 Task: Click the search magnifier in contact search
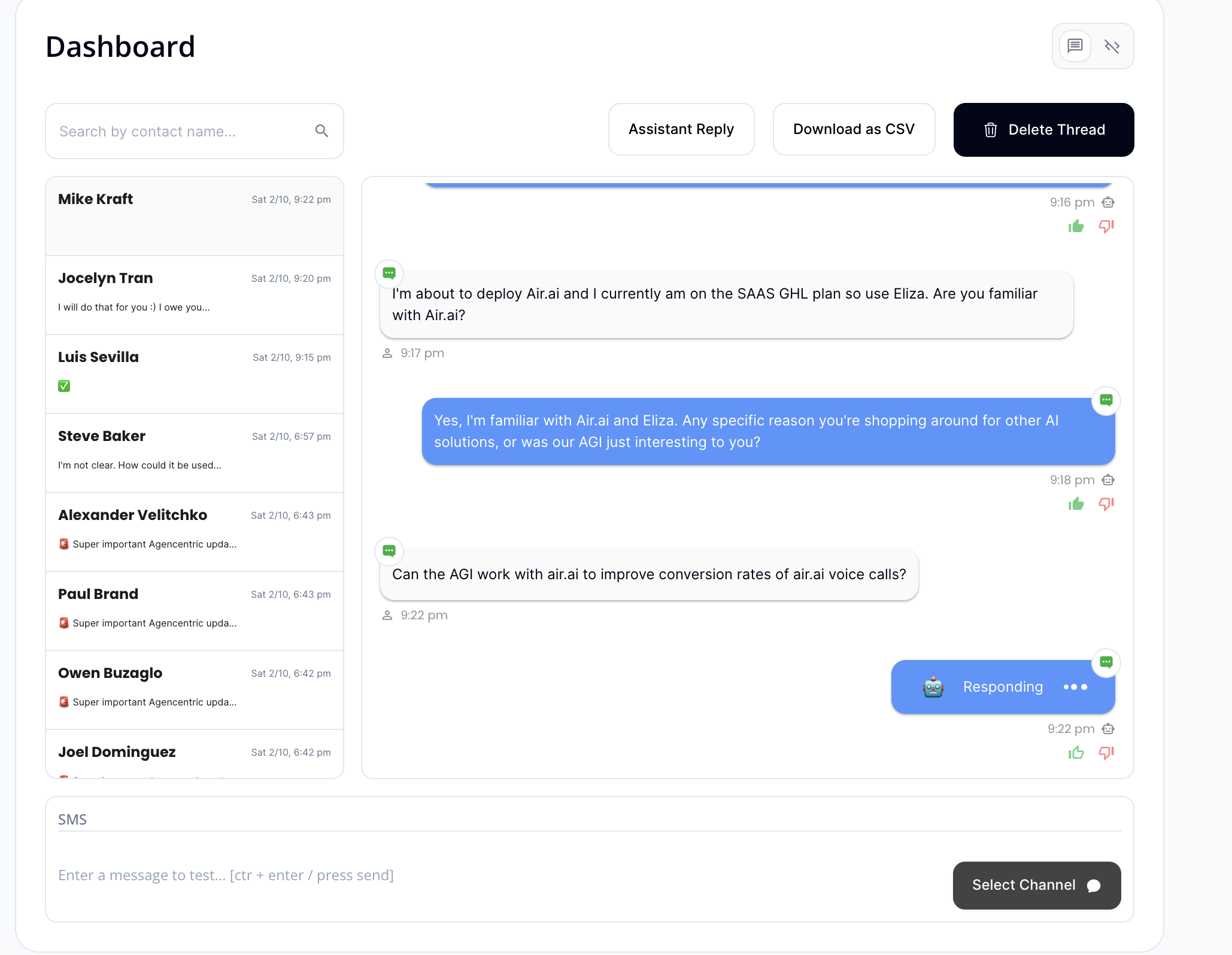322,130
